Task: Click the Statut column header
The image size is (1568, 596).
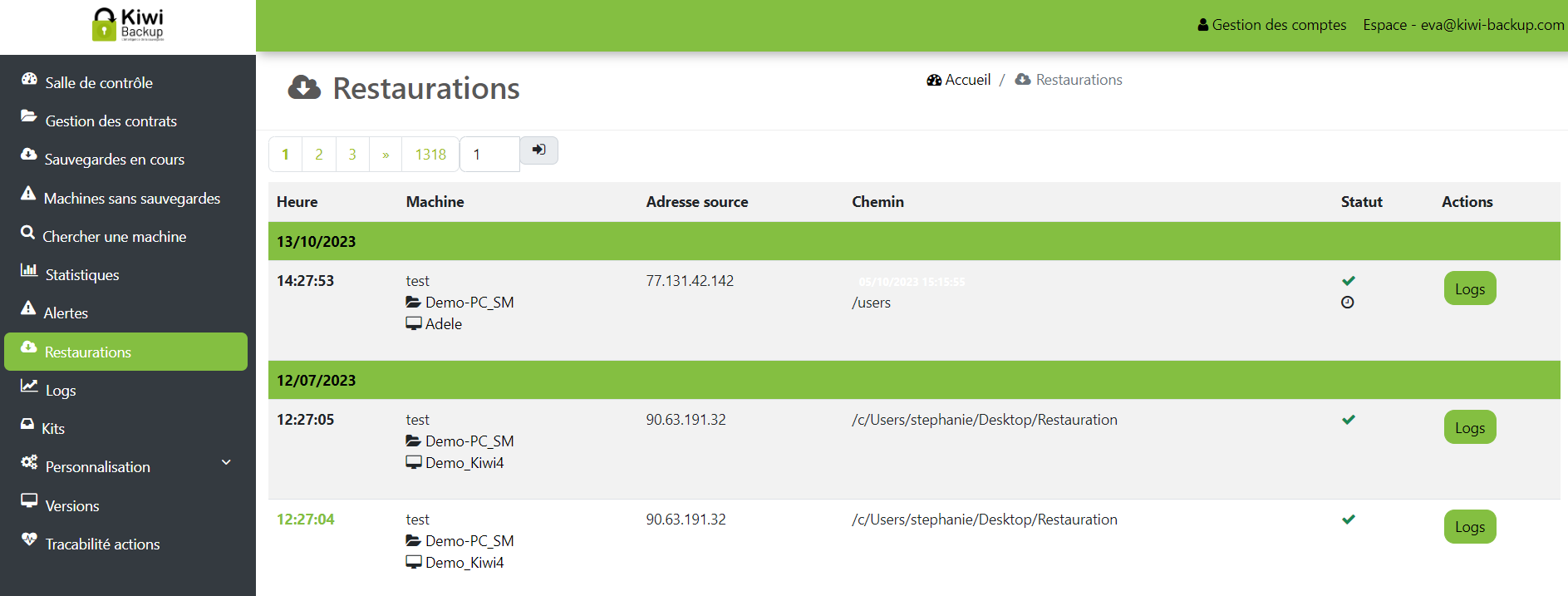Action: (1362, 202)
